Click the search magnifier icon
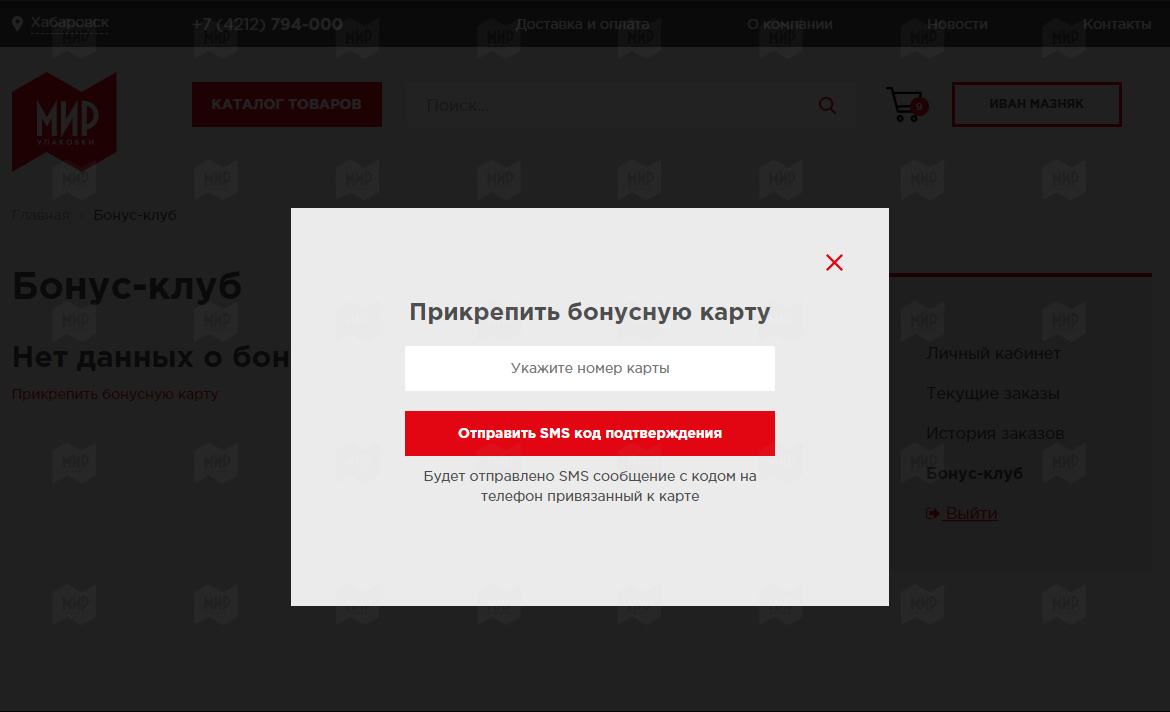Screen dimensions: 1170x712 pos(827,105)
